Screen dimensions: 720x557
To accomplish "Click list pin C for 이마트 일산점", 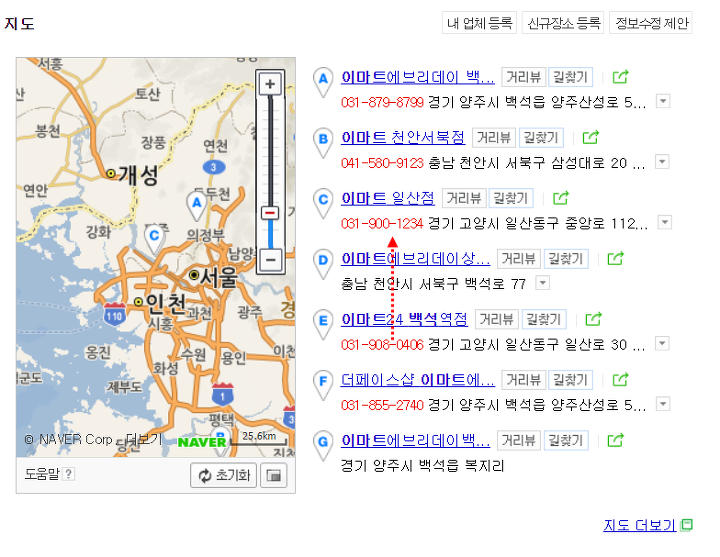I will click(x=323, y=203).
